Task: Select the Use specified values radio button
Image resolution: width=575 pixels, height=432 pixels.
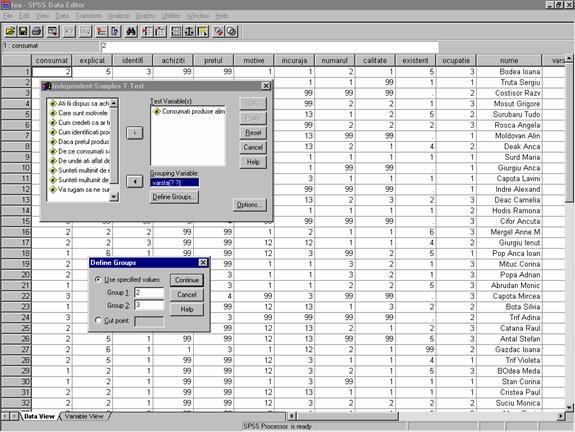Action: (x=98, y=279)
